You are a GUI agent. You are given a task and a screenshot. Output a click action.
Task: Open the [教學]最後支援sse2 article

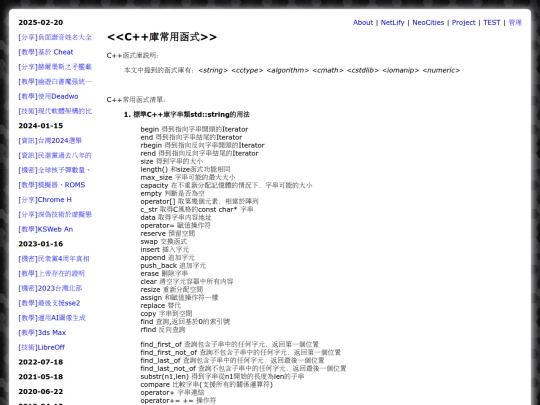pyautogui.click(x=49, y=303)
